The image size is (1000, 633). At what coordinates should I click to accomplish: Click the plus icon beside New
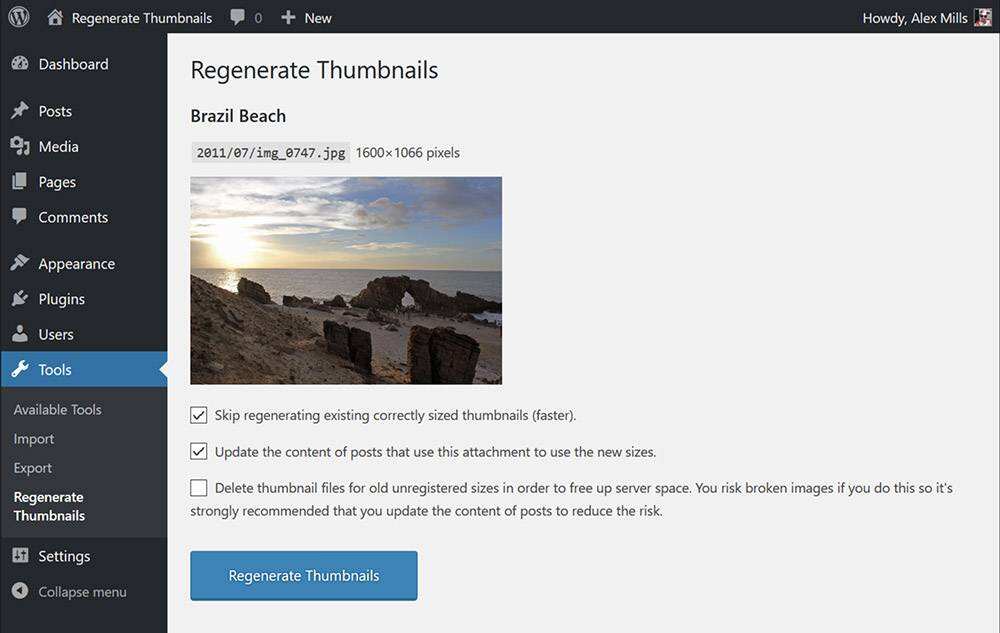coord(288,17)
